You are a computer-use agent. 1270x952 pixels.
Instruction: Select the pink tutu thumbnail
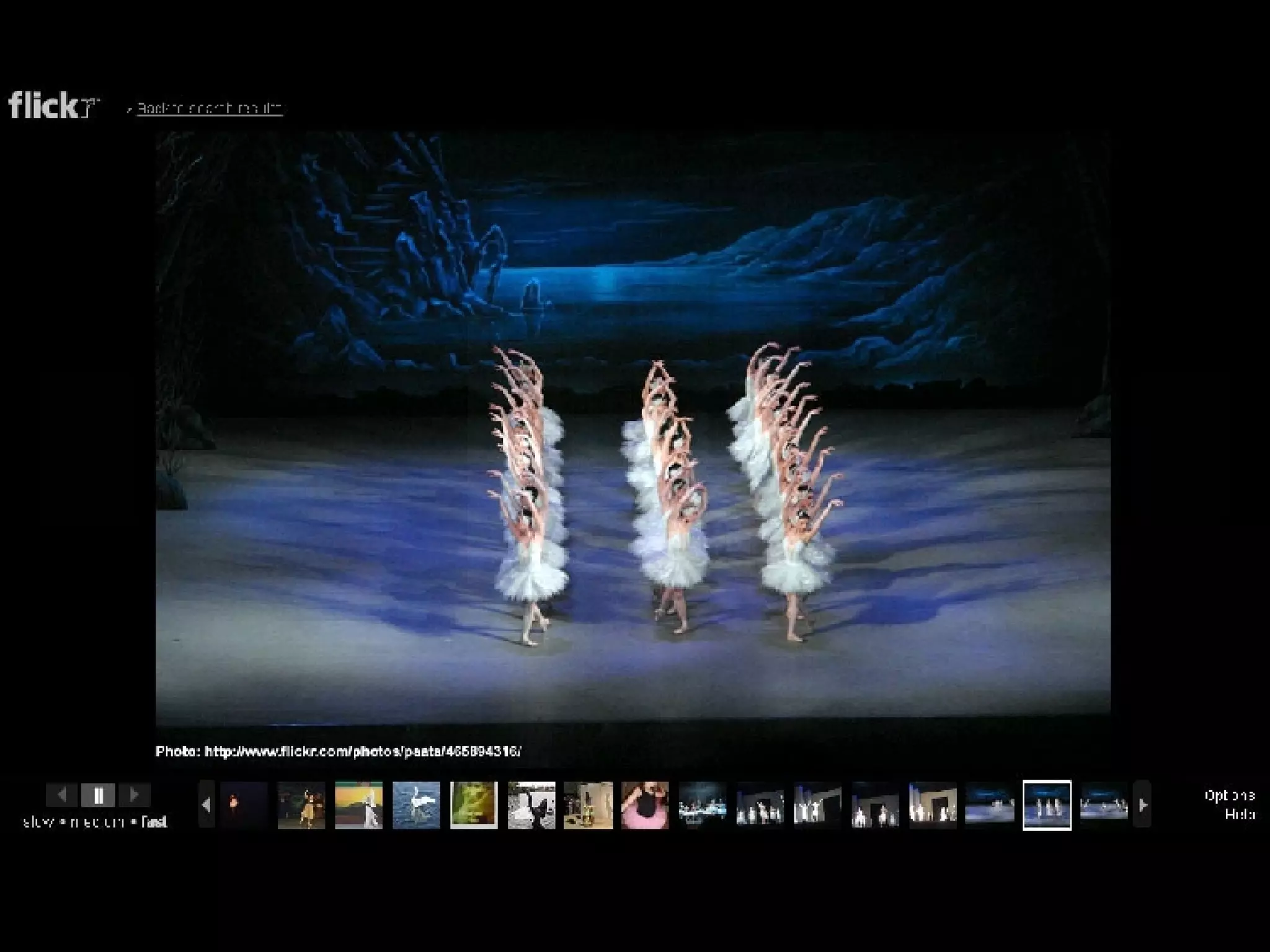point(645,805)
